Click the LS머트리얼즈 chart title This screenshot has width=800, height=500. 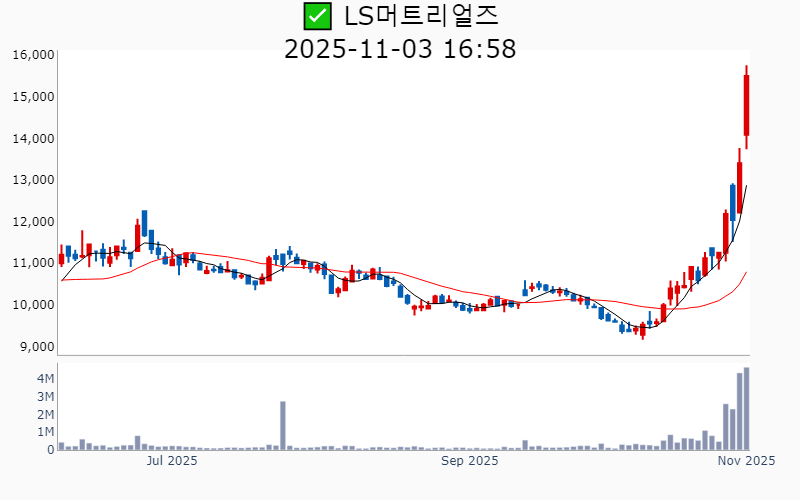click(x=420, y=16)
